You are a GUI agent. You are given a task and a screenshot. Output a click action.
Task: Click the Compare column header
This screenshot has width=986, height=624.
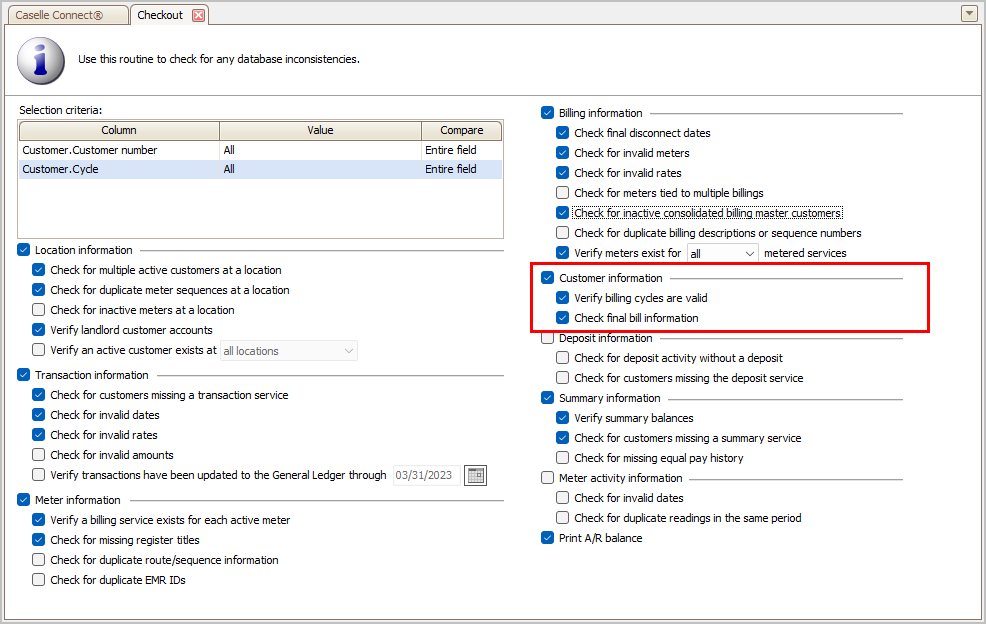pyautogui.click(x=462, y=130)
